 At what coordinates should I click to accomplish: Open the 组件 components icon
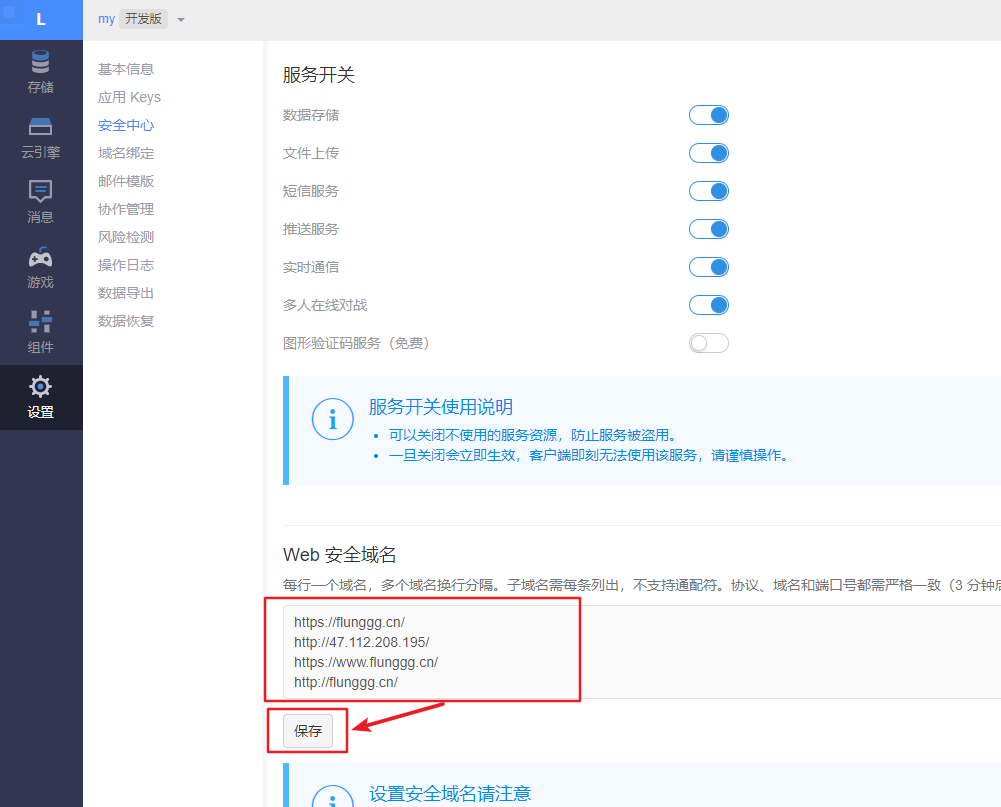click(40, 321)
